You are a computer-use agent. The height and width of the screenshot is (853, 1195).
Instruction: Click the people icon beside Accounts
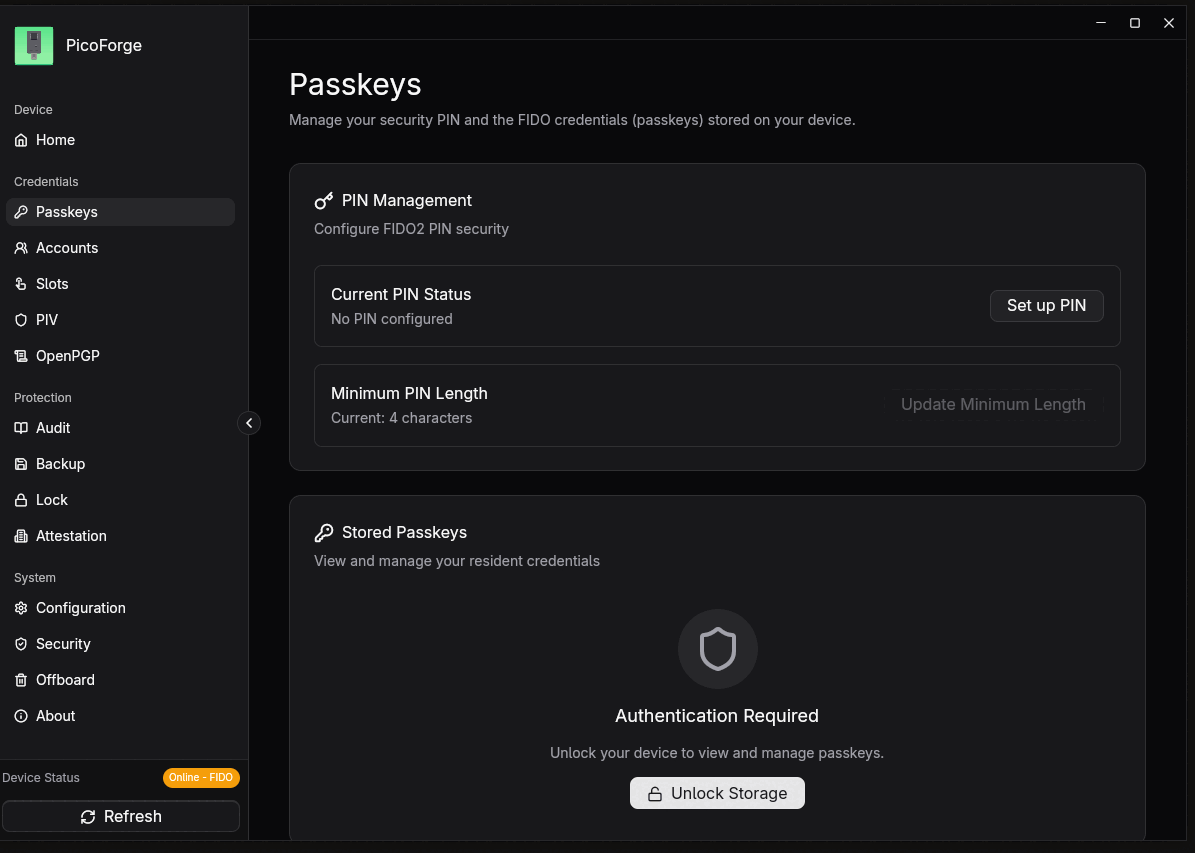[x=21, y=248]
